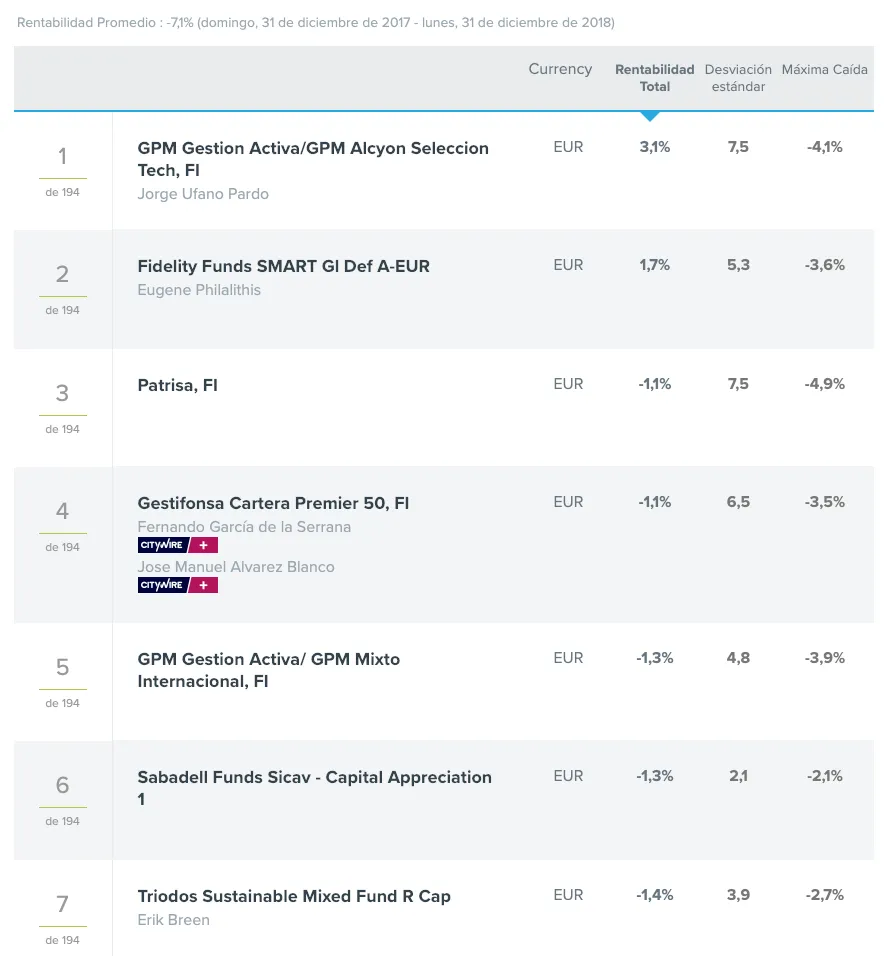View manager Jose Manuel Alvarez Blanco

[x=236, y=567]
